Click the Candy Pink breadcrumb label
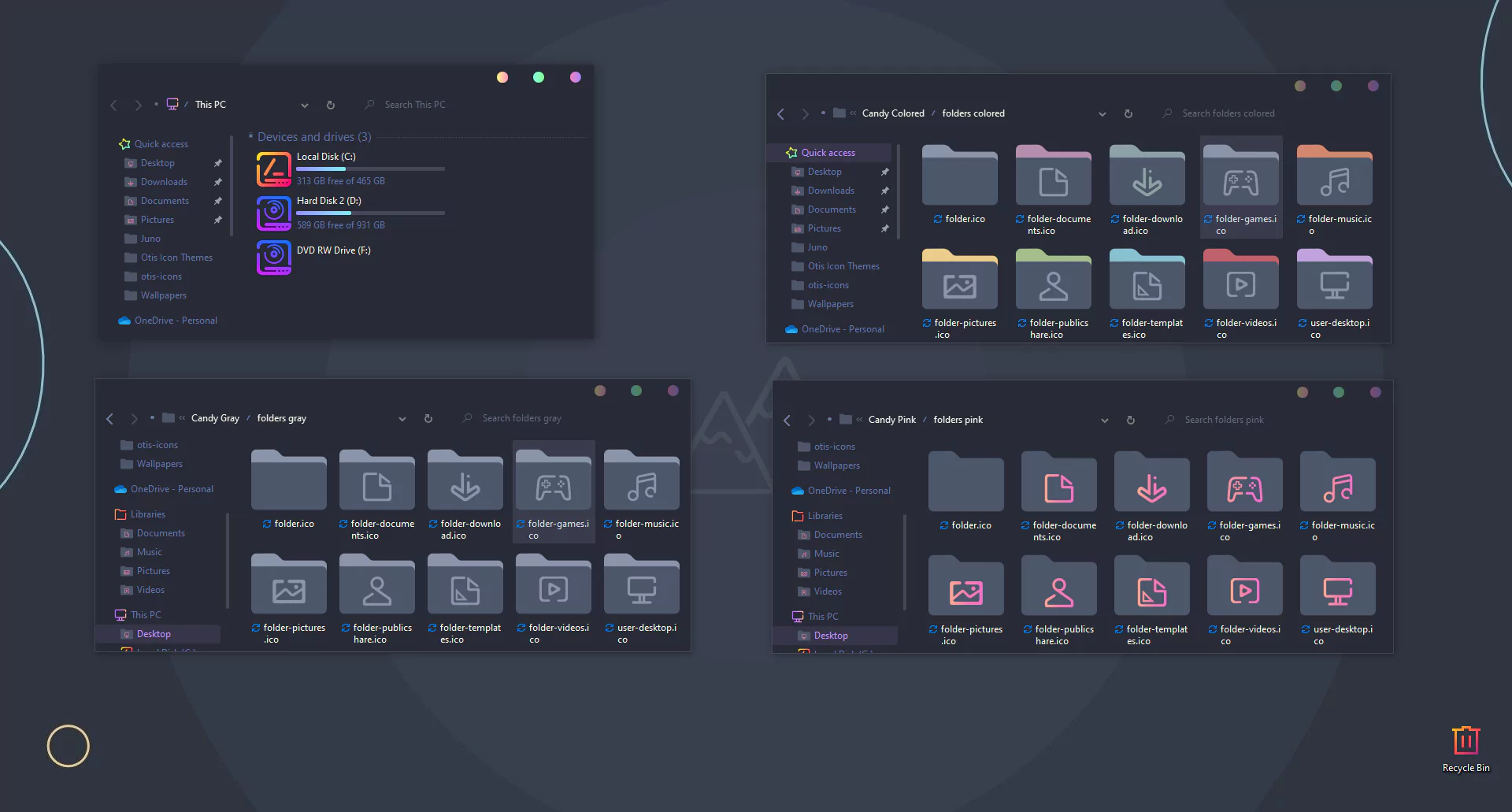This screenshot has height=812, width=1512. click(x=891, y=420)
